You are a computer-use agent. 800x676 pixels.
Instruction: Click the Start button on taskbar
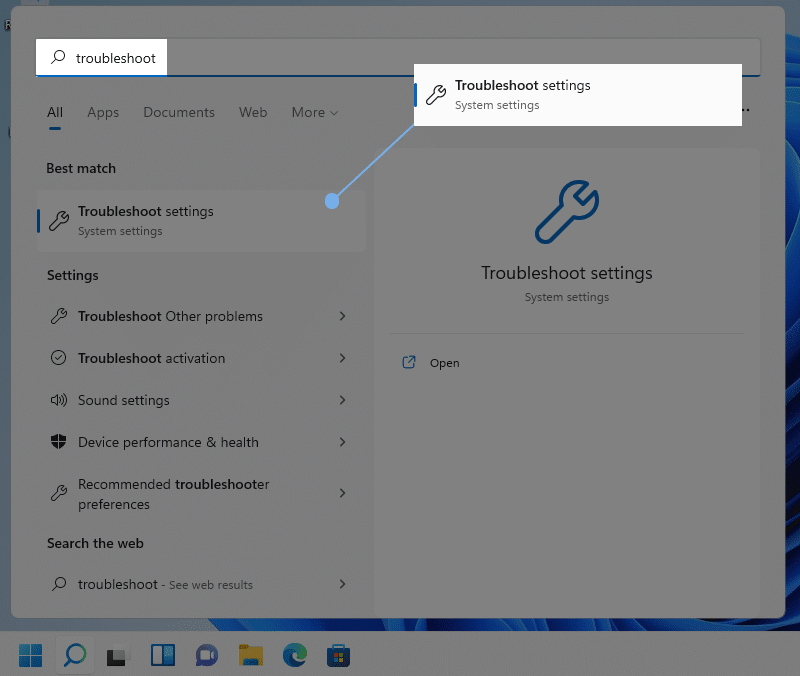point(30,656)
